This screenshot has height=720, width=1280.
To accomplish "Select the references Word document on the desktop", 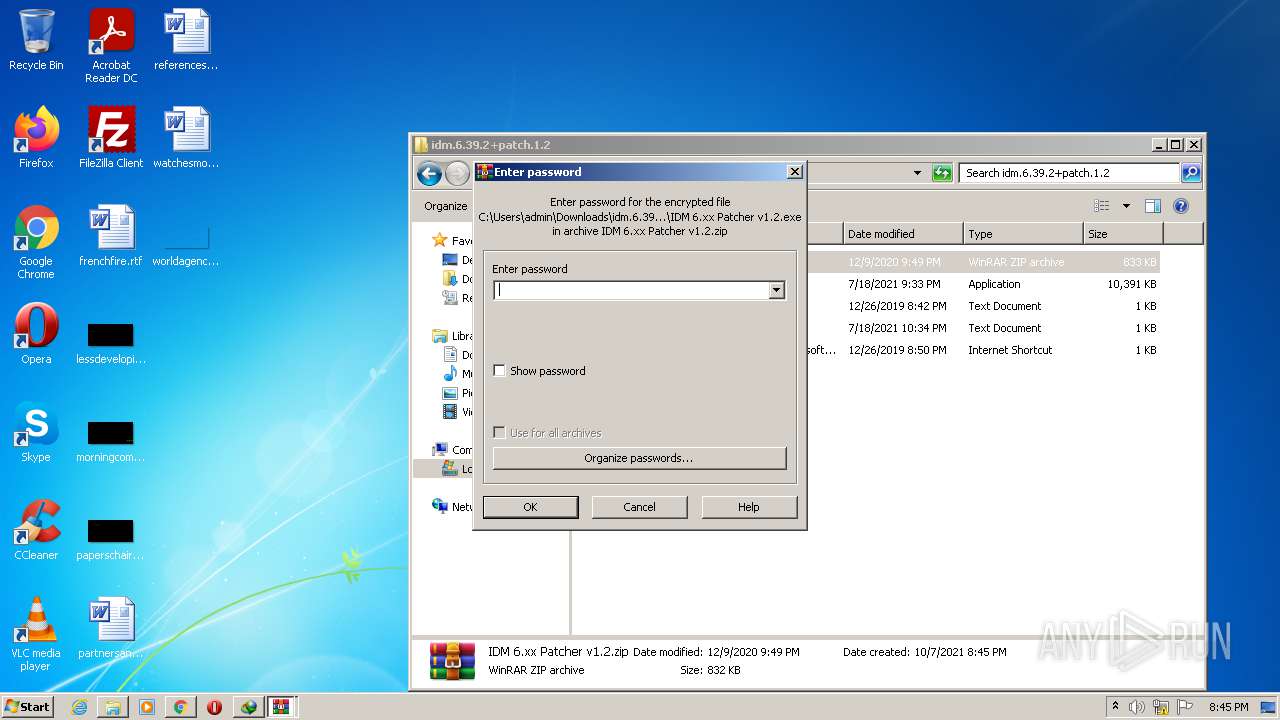I will (186, 41).
